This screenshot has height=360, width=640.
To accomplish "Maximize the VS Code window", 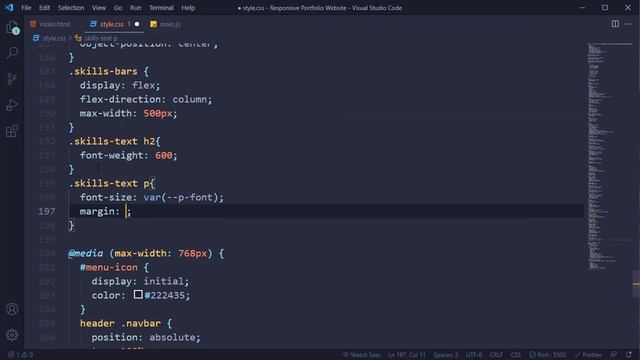I will coord(605,8).
